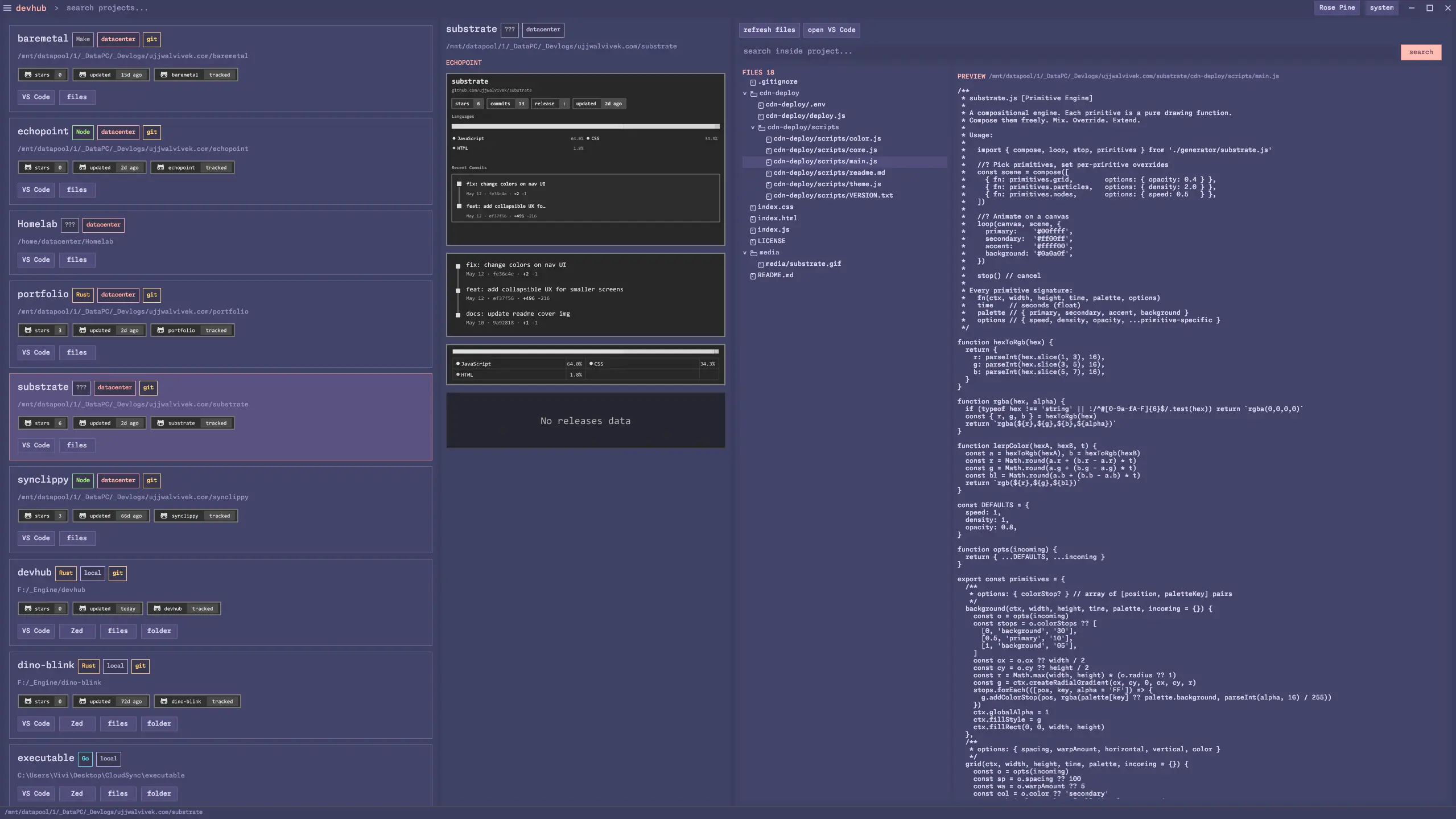
Task: Click the Rust tag on devhub card
Action: point(65,573)
